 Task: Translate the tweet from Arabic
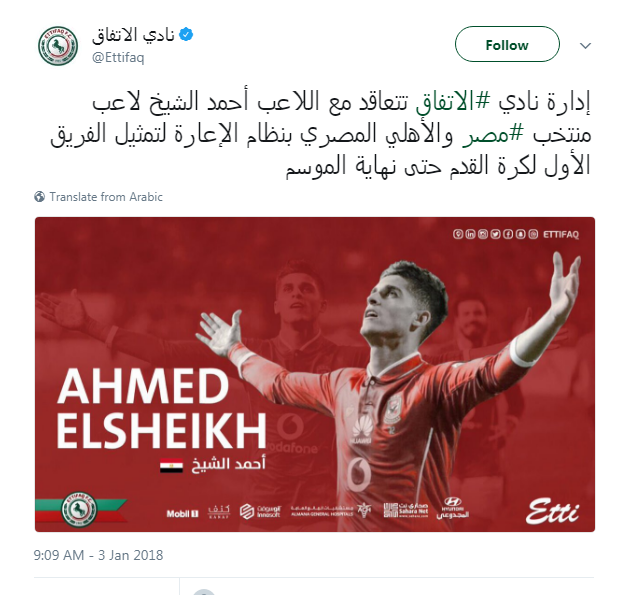coord(106,197)
